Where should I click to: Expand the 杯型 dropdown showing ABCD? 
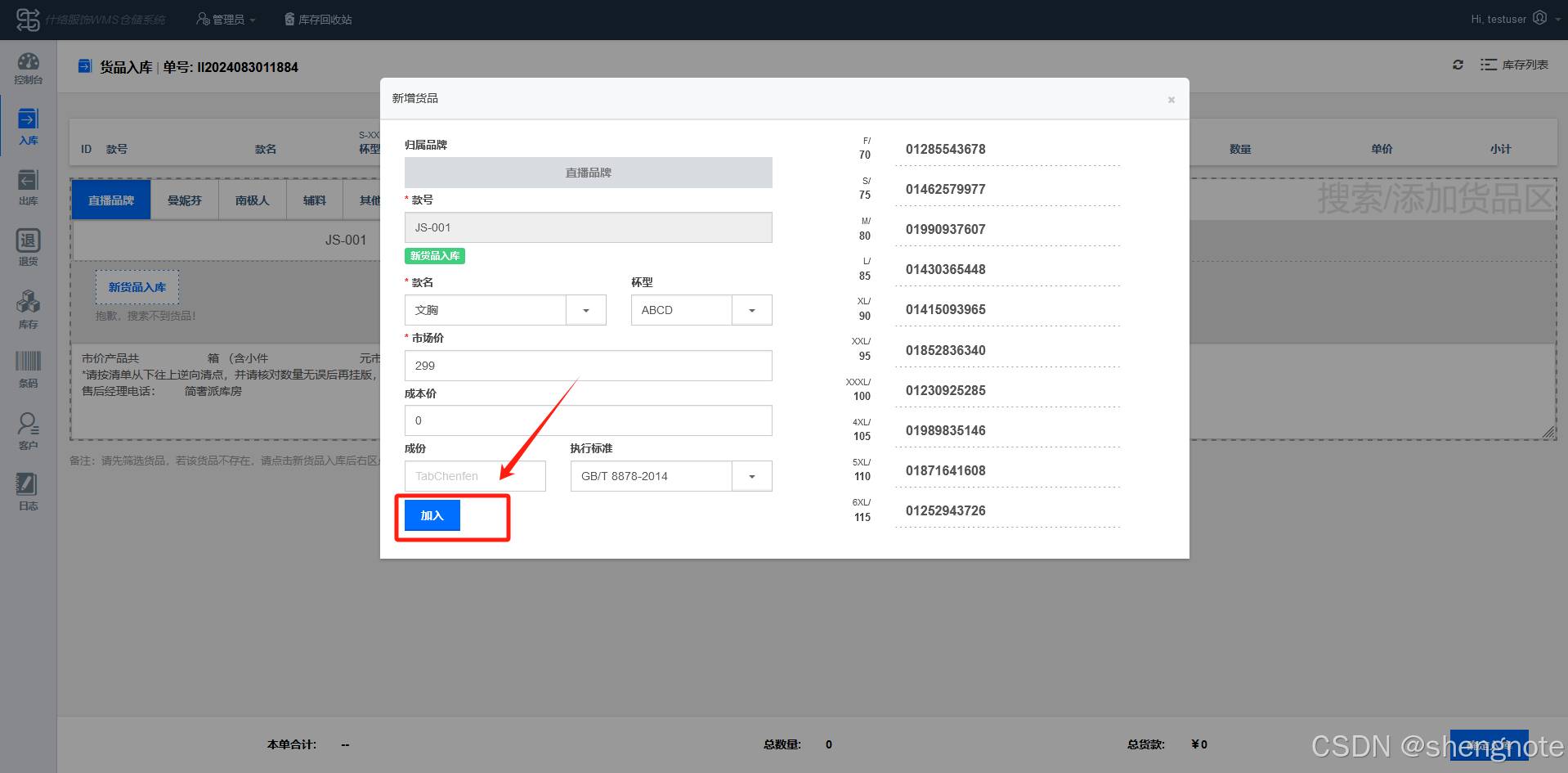coord(751,311)
